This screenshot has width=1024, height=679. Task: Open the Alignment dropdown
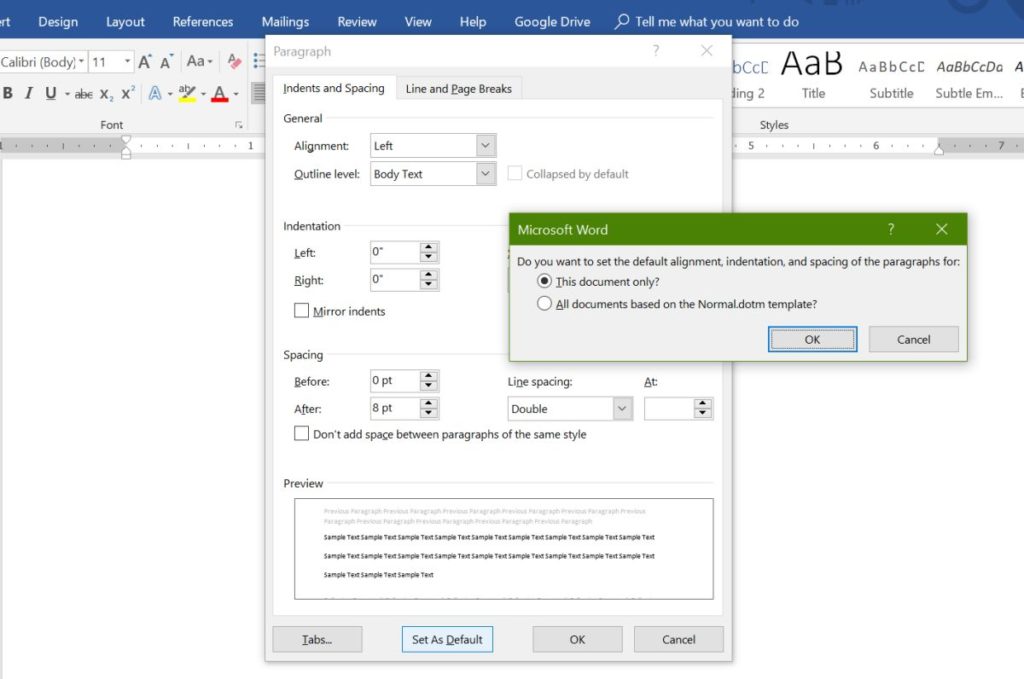(487, 145)
